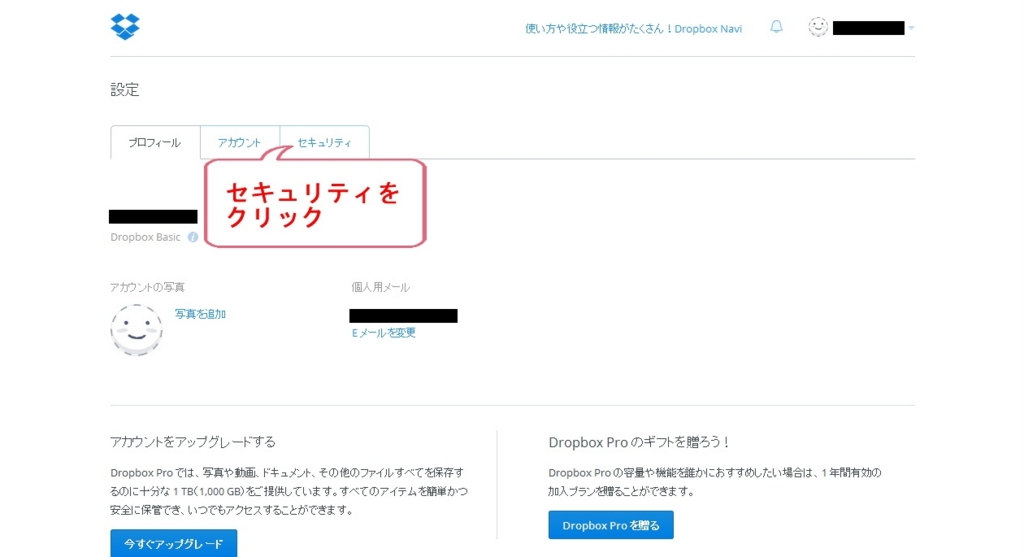Open the Dropbox Navi link
This screenshot has height=557, width=1024.
(633, 29)
